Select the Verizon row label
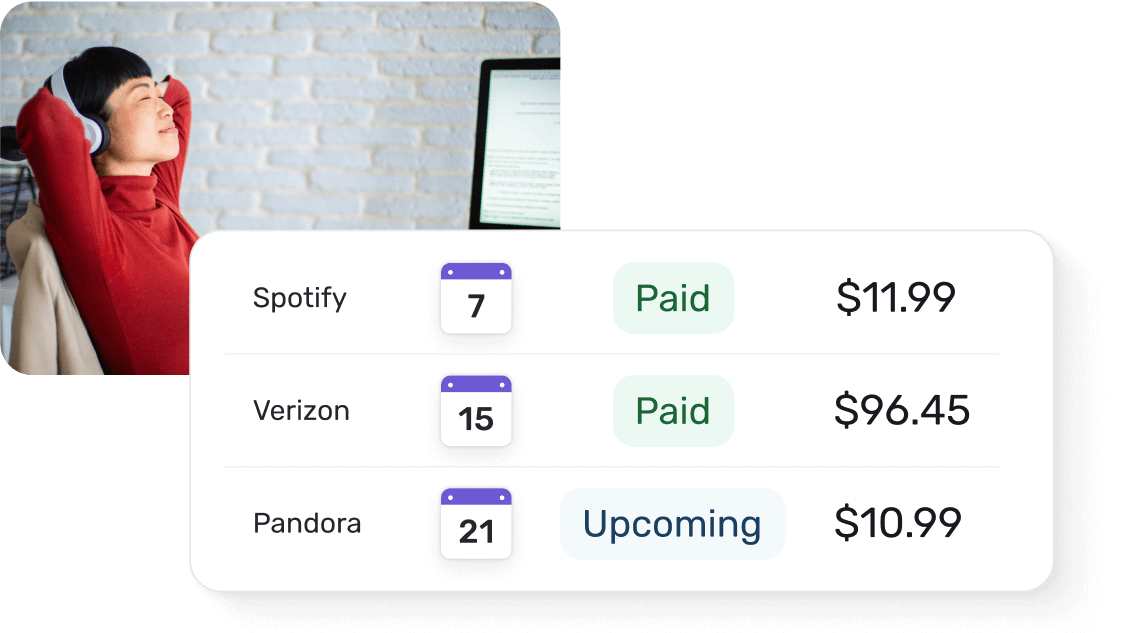Viewport: 1127px width, 633px height. click(x=302, y=410)
